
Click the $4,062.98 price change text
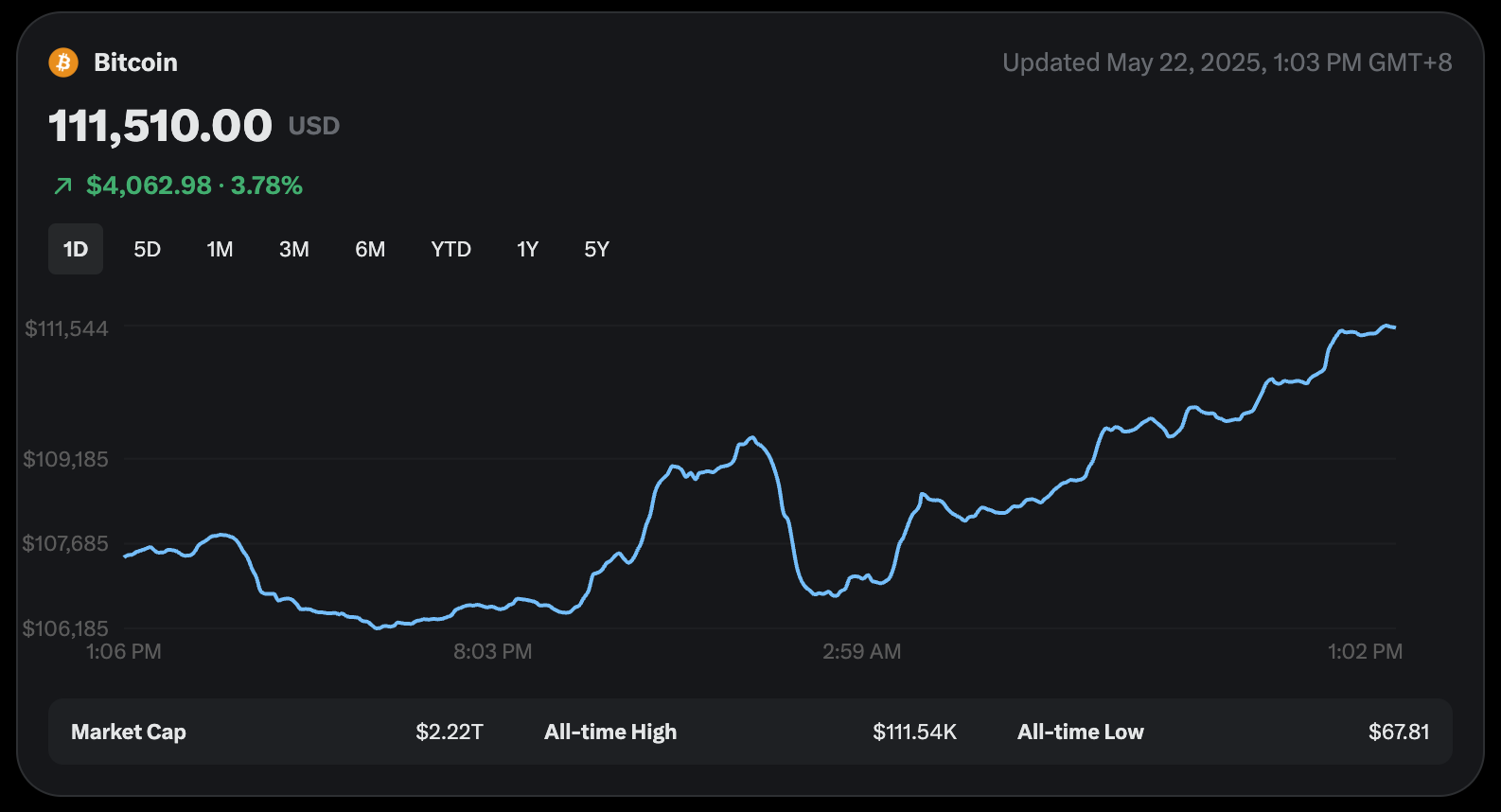149,185
